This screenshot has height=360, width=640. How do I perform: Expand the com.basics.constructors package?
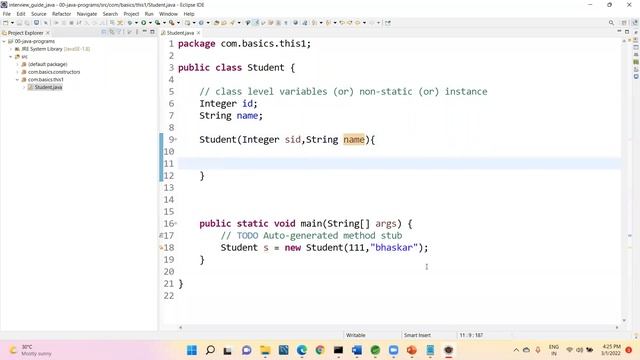18,72
